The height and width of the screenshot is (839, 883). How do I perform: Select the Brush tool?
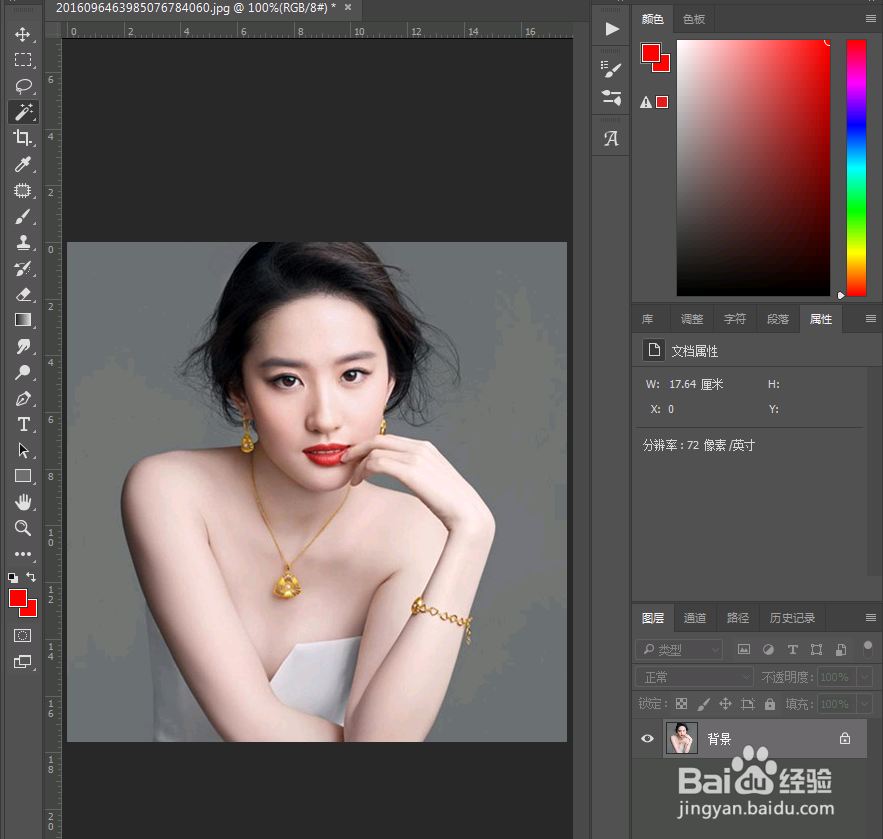tap(23, 216)
